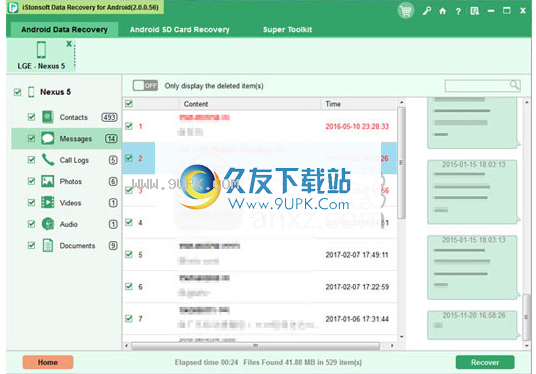Uncheck the Documents checkbox

31,245
